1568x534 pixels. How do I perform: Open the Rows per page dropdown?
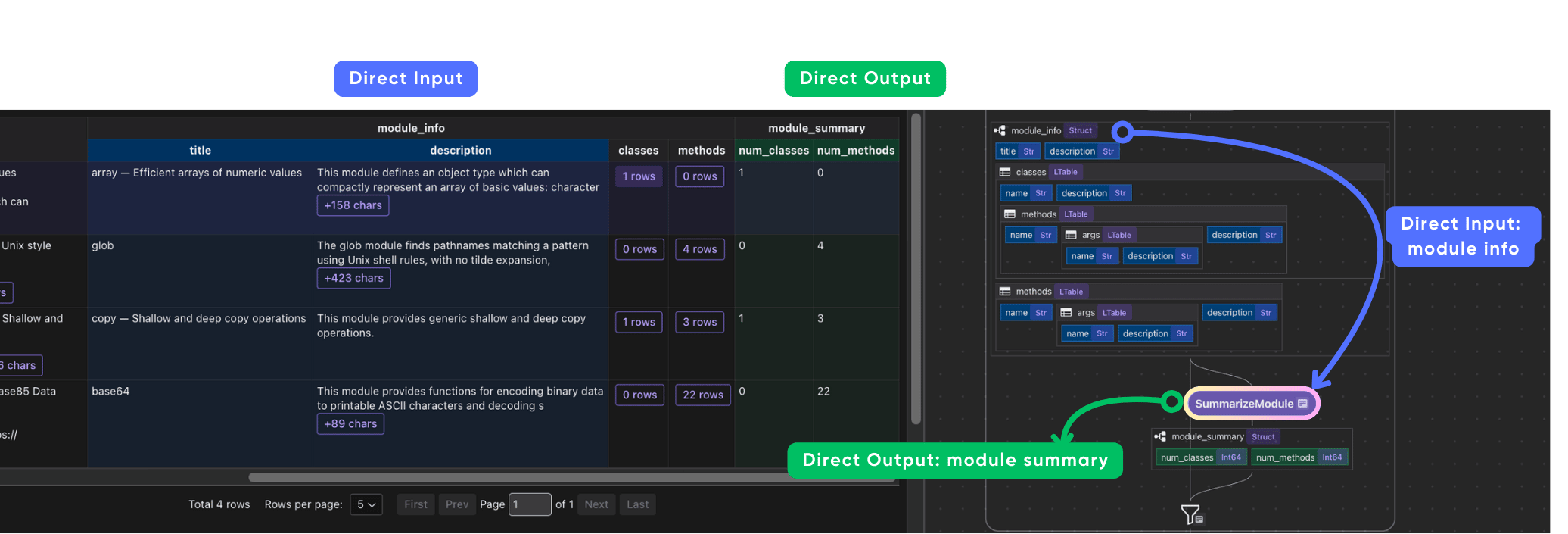tap(366, 504)
